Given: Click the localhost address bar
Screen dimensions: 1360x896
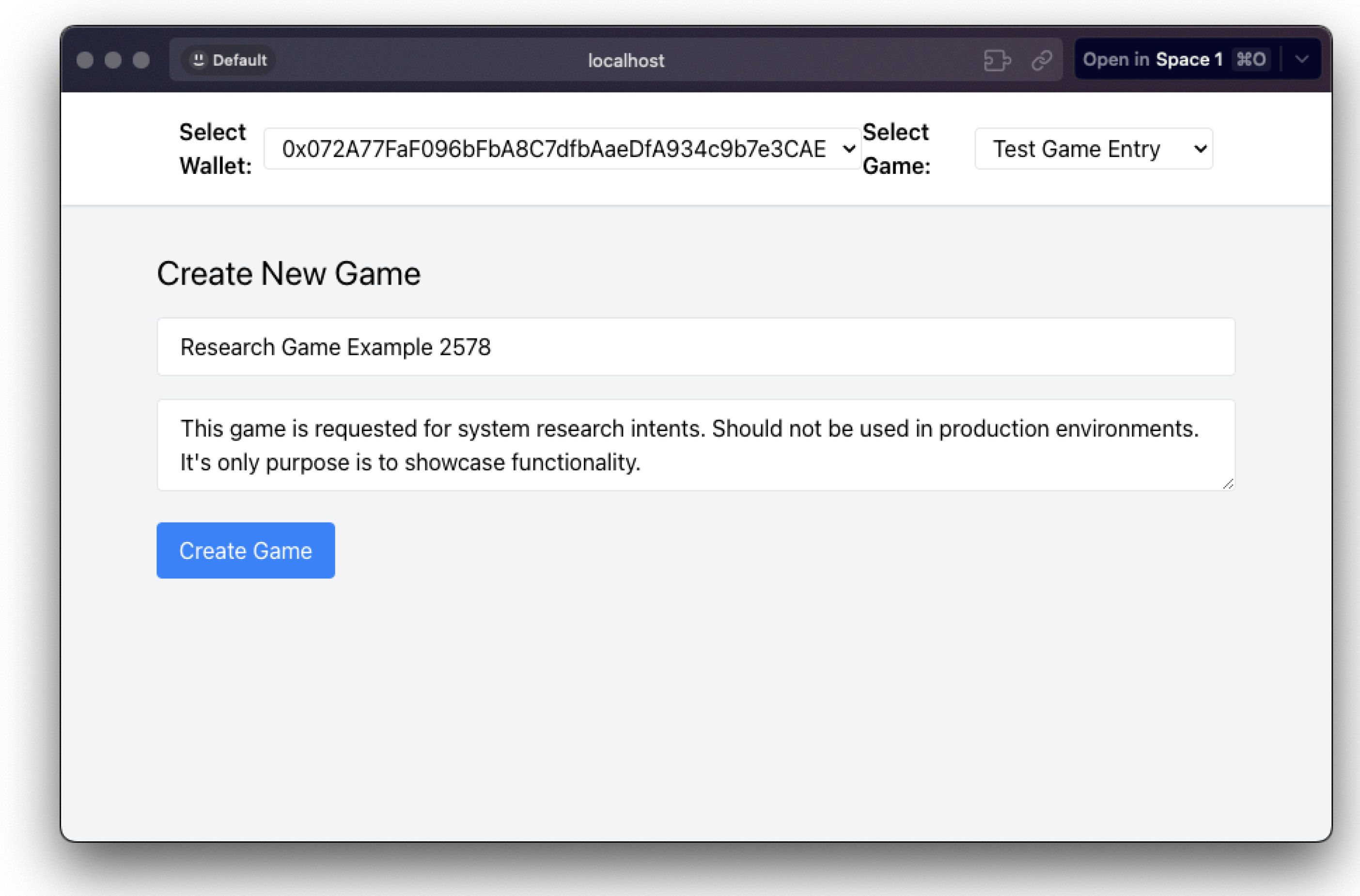Looking at the screenshot, I should pyautogui.click(x=626, y=60).
